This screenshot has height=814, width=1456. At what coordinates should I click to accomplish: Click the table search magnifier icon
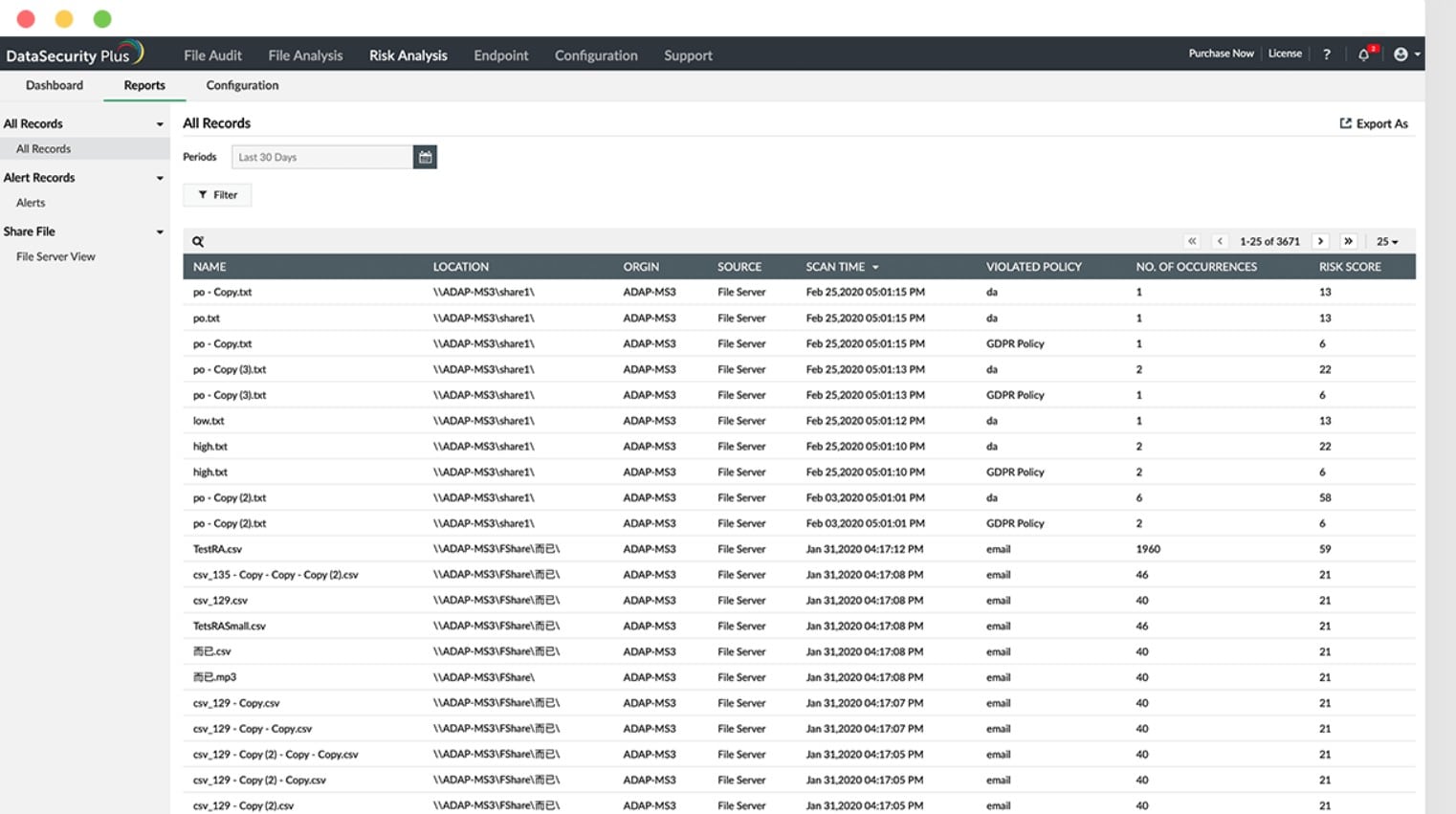(198, 242)
